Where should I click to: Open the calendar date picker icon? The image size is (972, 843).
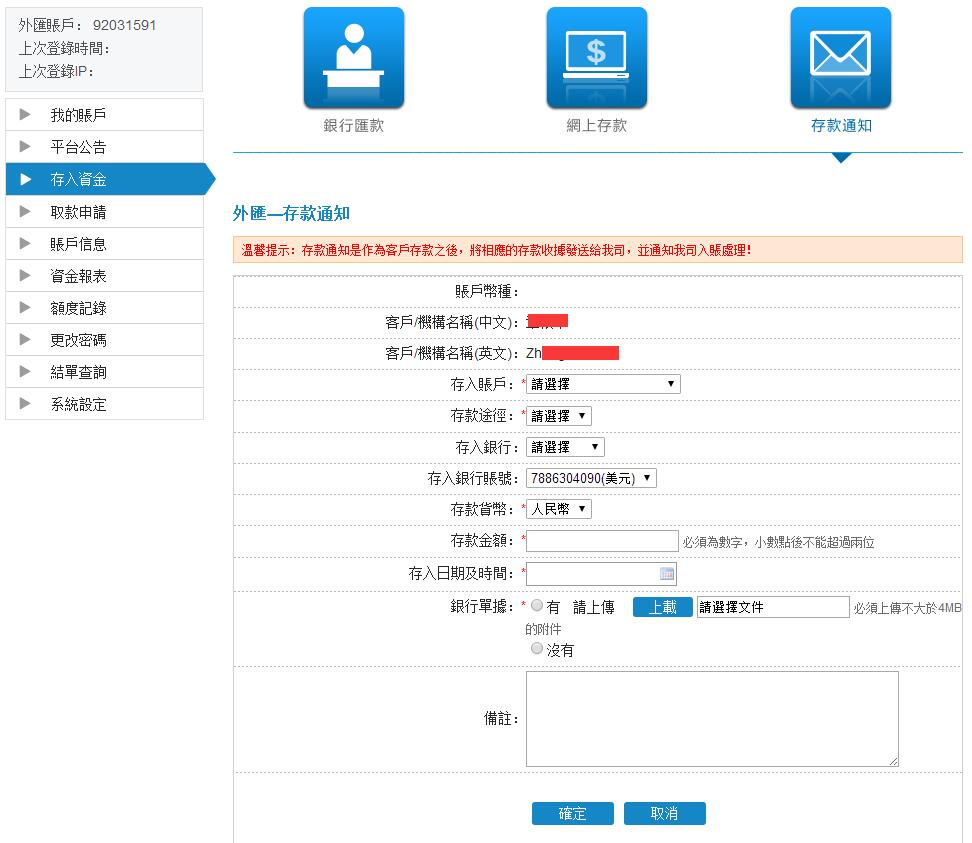tap(667, 574)
